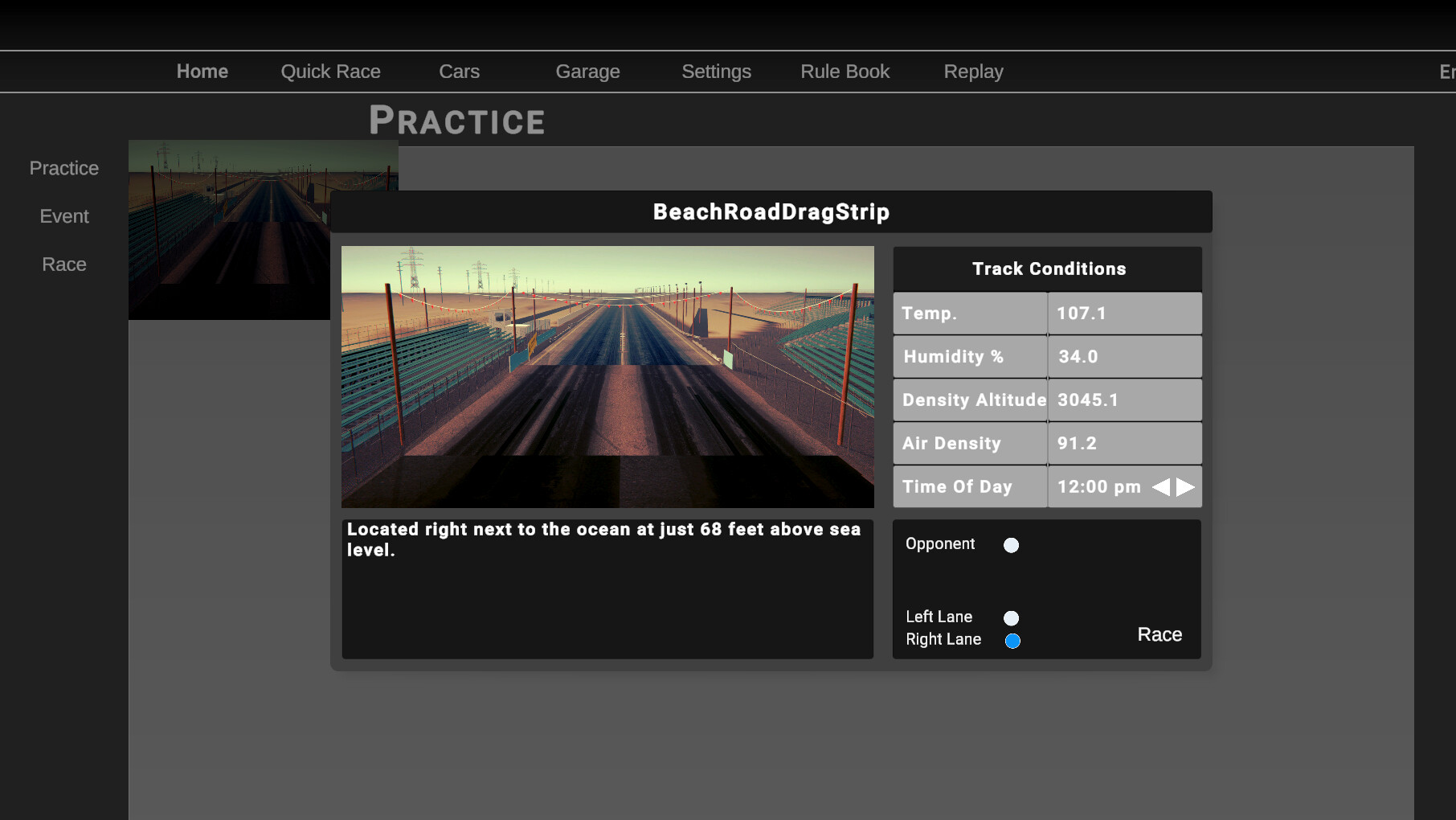
Task: Open the Garage section
Action: (x=587, y=72)
